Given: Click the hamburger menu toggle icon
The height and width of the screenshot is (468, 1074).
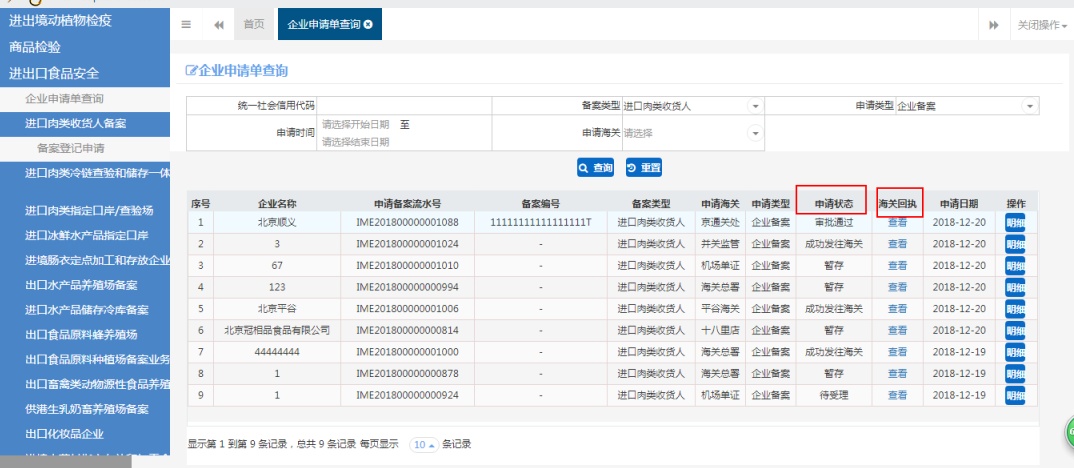Looking at the screenshot, I should pyautogui.click(x=186, y=24).
